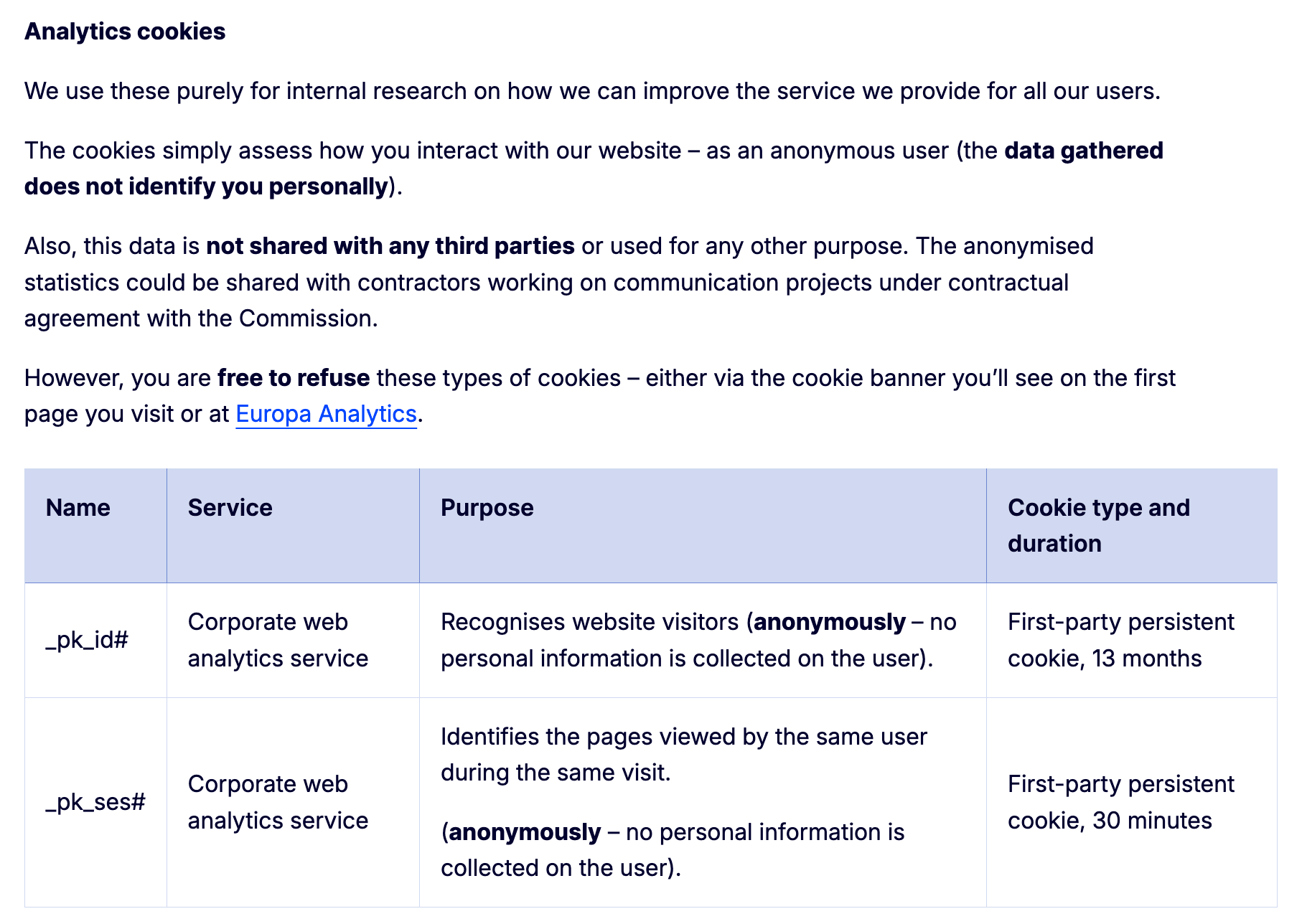Click bold text 'free to refuse'
The image size is (1302, 924).
pos(294,378)
